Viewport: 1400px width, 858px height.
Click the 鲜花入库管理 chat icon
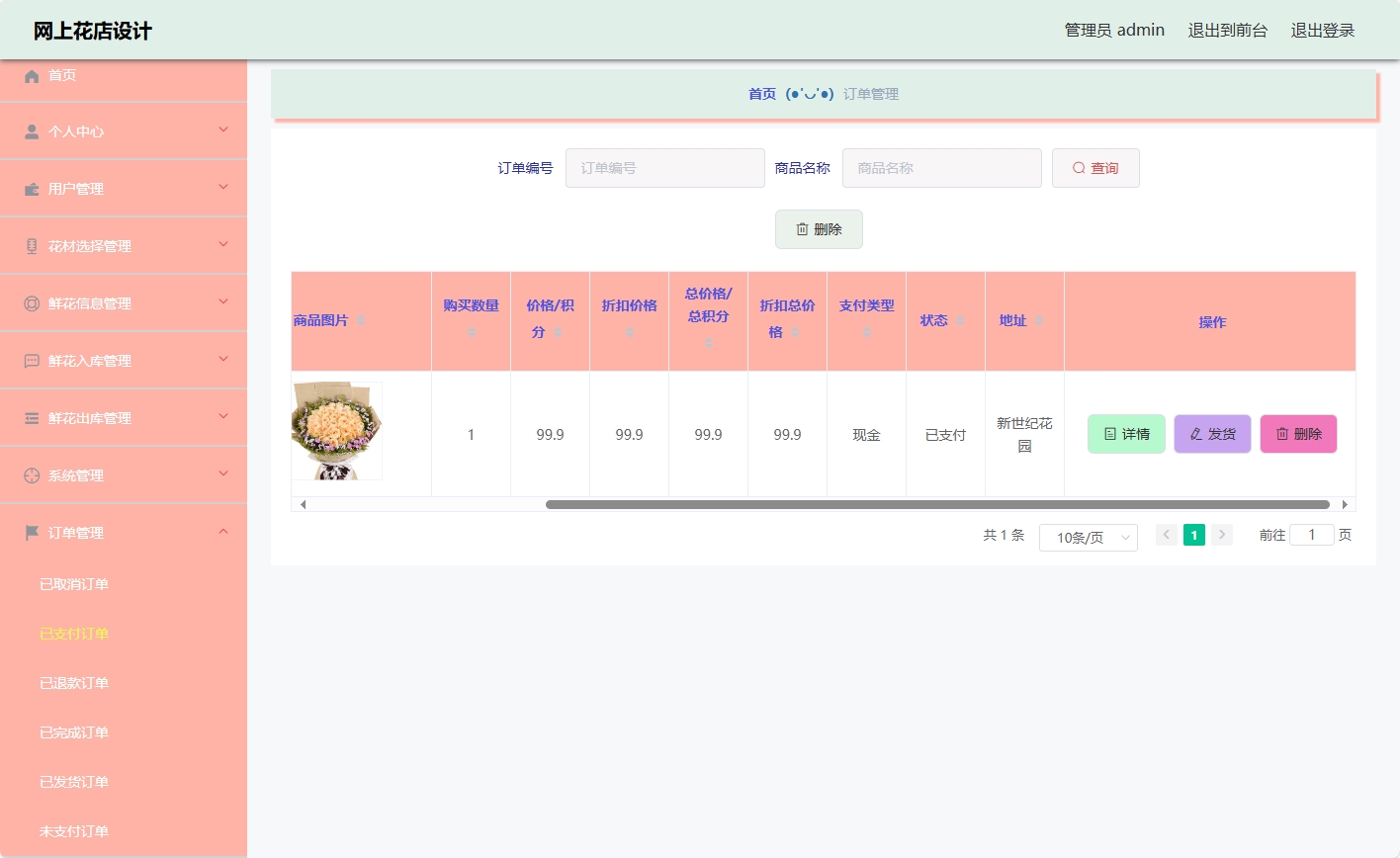point(31,360)
